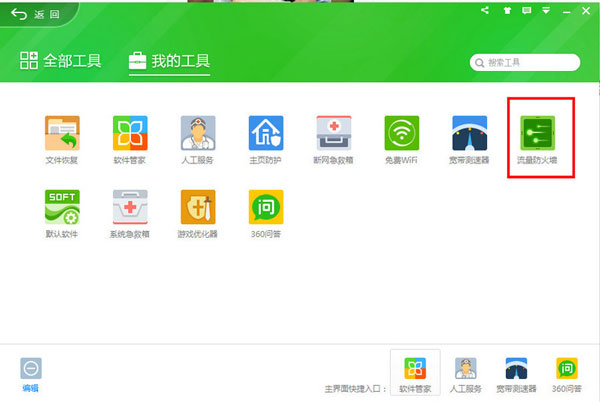Select the 我的工具 tab
This screenshot has width=600, height=402.
pyautogui.click(x=170, y=61)
